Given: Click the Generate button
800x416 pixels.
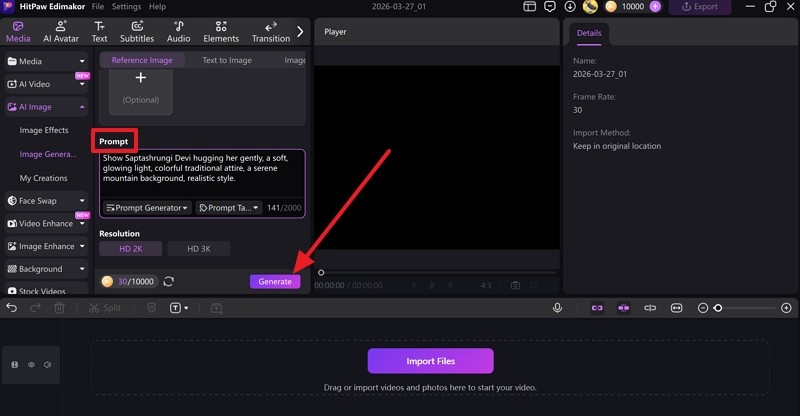Looking at the screenshot, I should (275, 282).
